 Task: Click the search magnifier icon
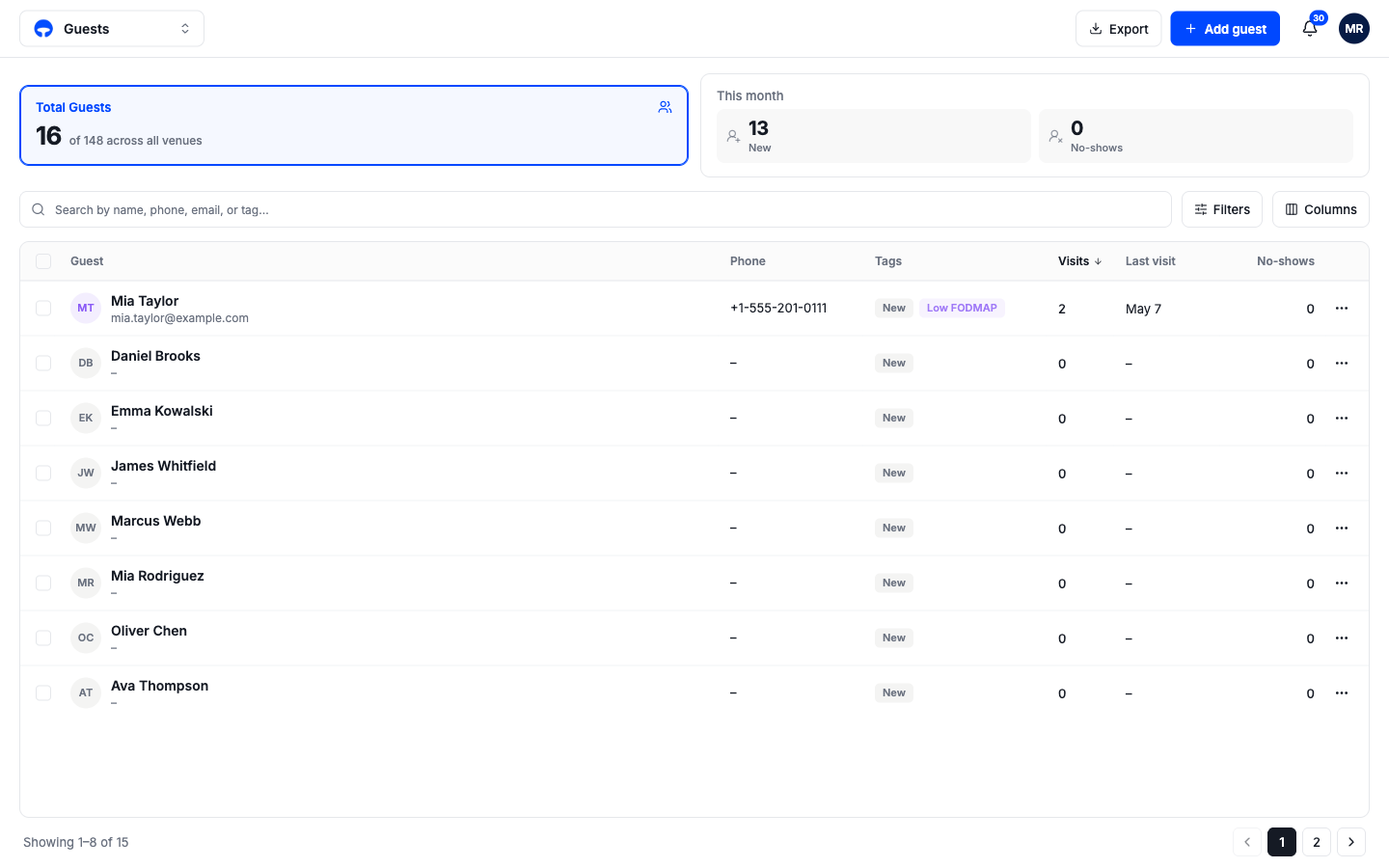click(x=39, y=209)
